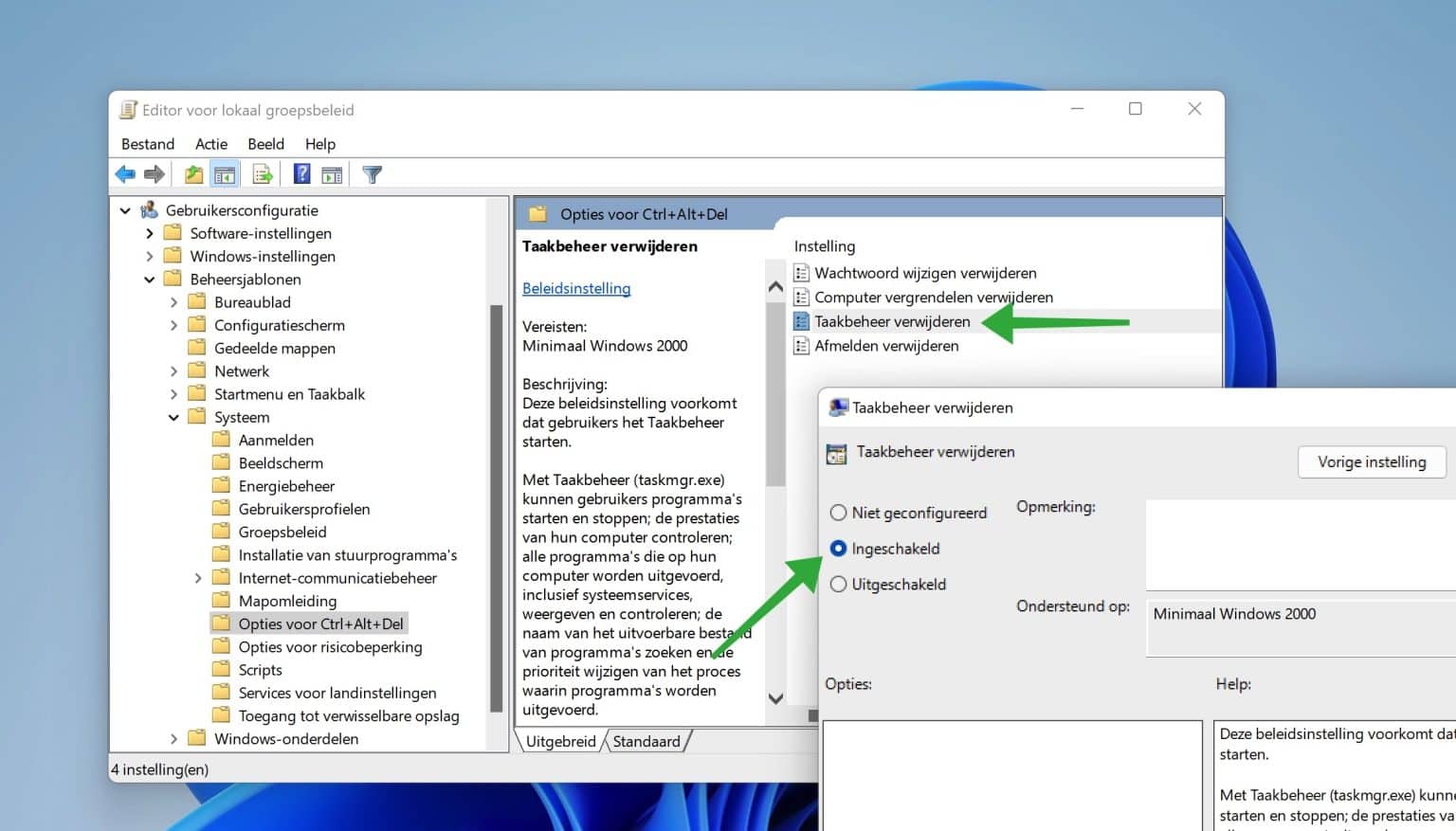
Task: Choose Niet geconfigureerd option
Action: (x=838, y=512)
